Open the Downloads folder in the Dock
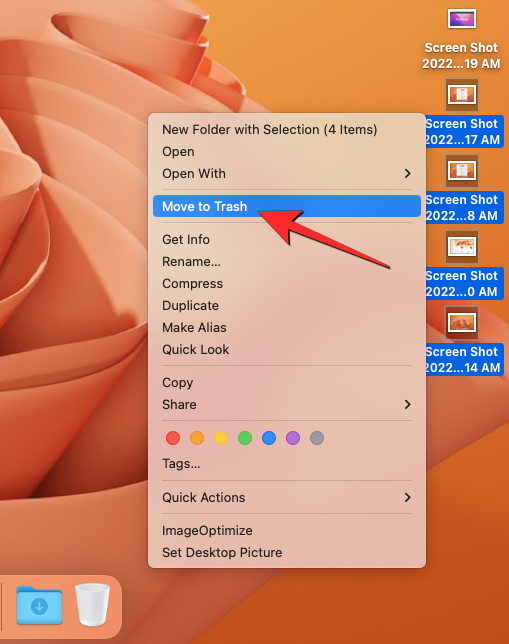The height and width of the screenshot is (644, 509). (x=39, y=605)
